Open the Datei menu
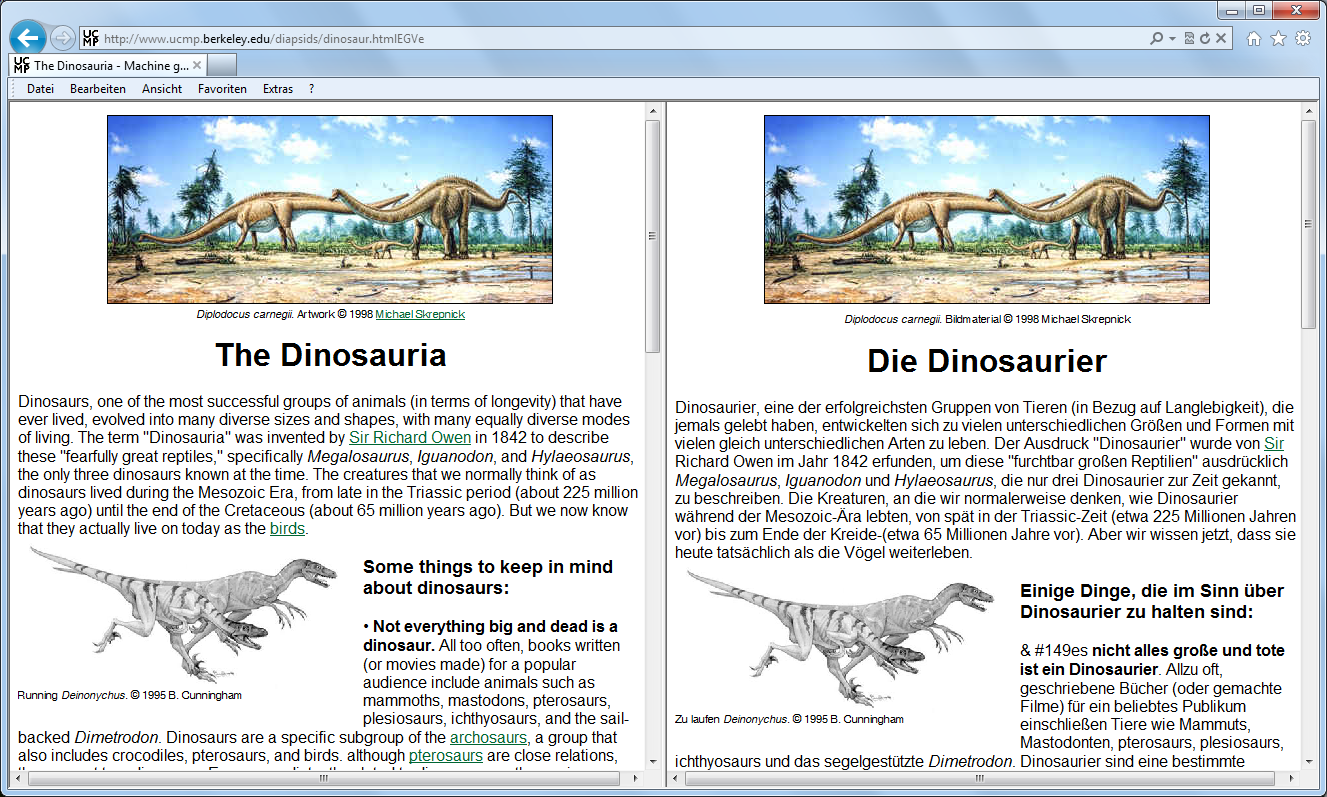 [x=40, y=89]
